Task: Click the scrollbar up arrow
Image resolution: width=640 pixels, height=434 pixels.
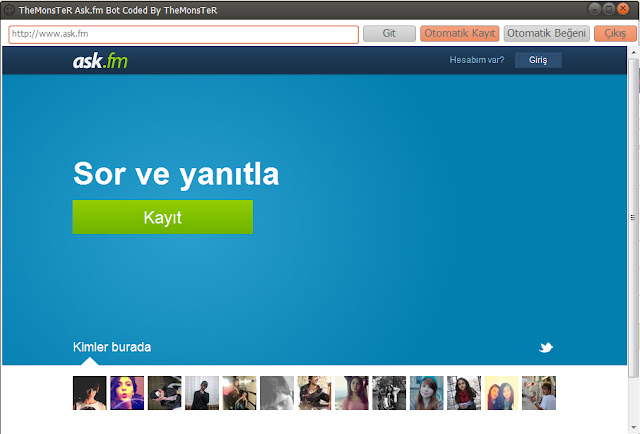Action: click(633, 52)
